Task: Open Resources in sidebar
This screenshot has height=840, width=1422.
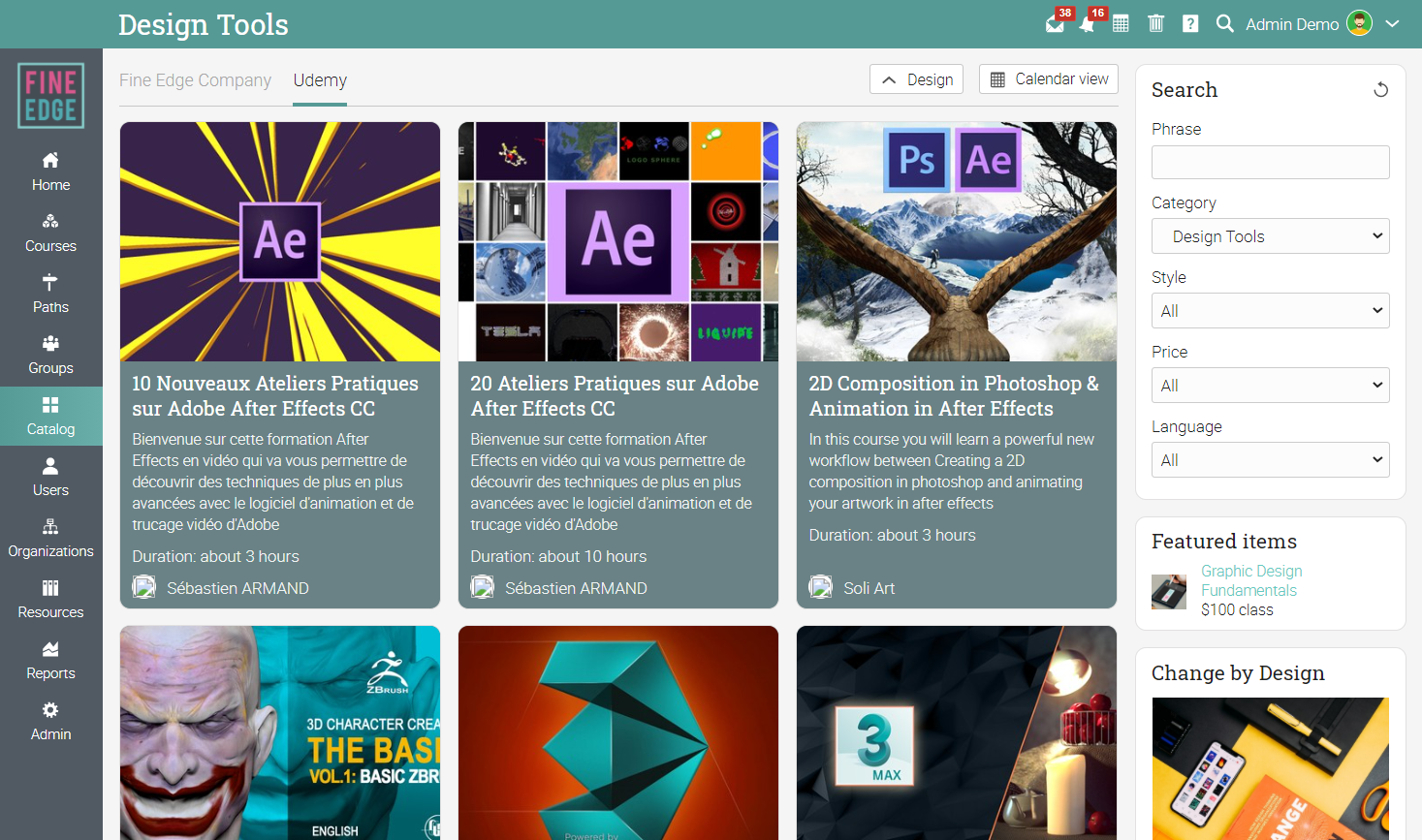Action: (51, 600)
